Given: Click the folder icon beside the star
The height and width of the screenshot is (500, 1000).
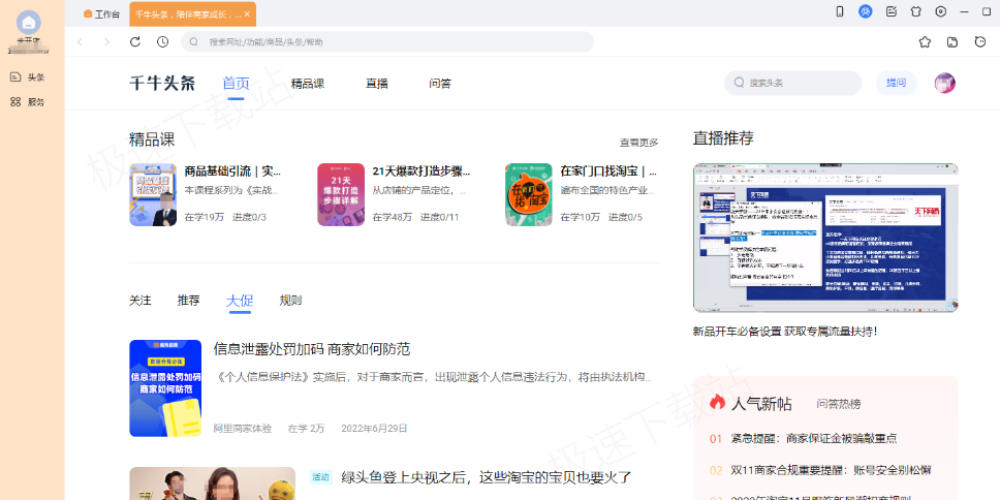Looking at the screenshot, I should 952,42.
